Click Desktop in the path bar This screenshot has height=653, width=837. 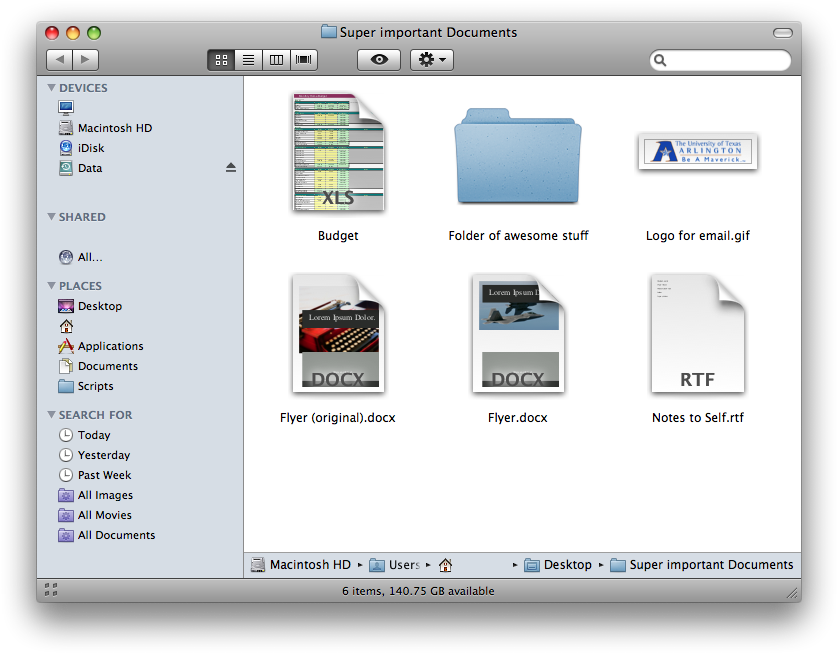tap(567, 565)
